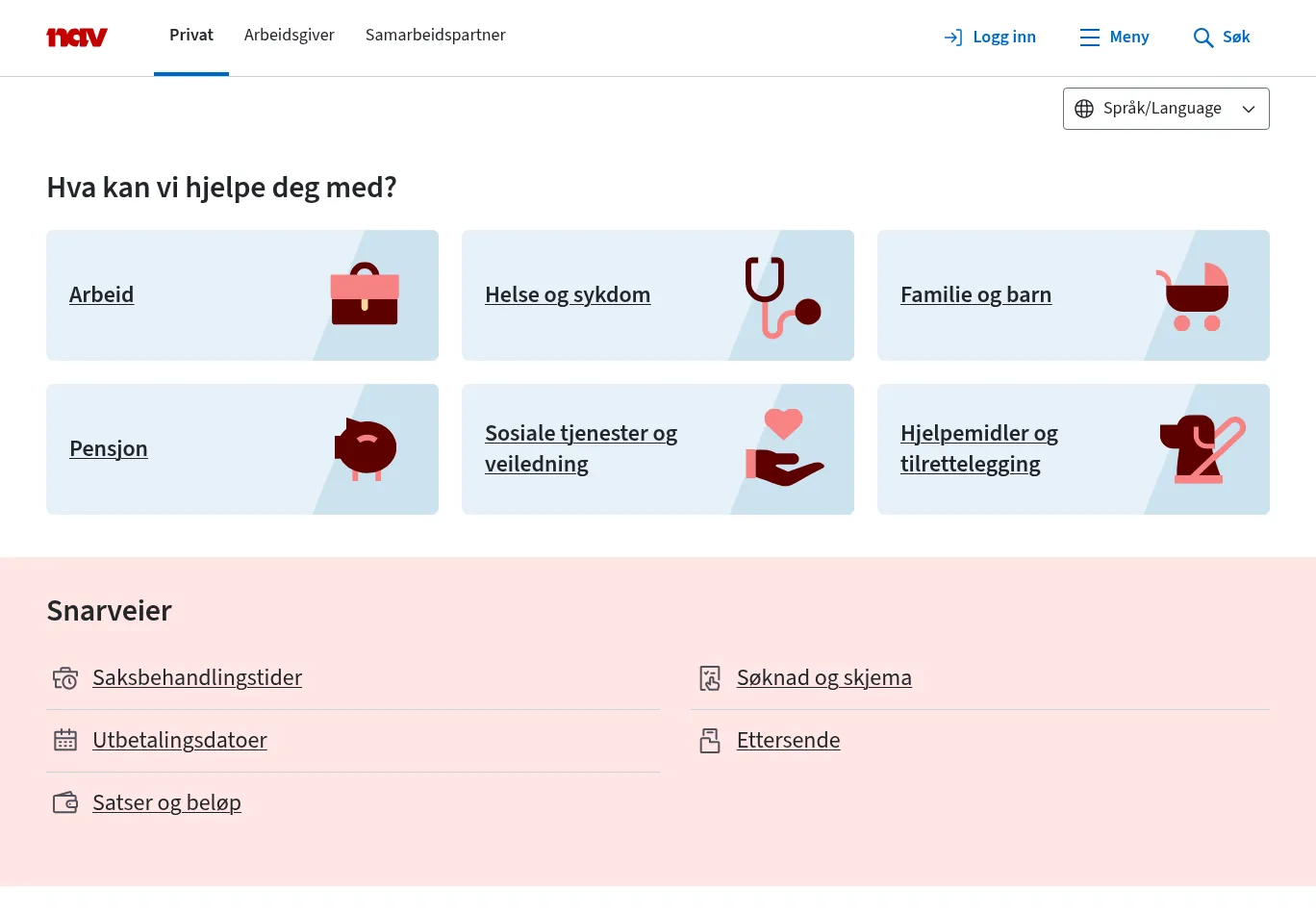Open the Saksbehandlingstider link
Image resolution: width=1316 pixels, height=914 pixels.
click(x=197, y=677)
